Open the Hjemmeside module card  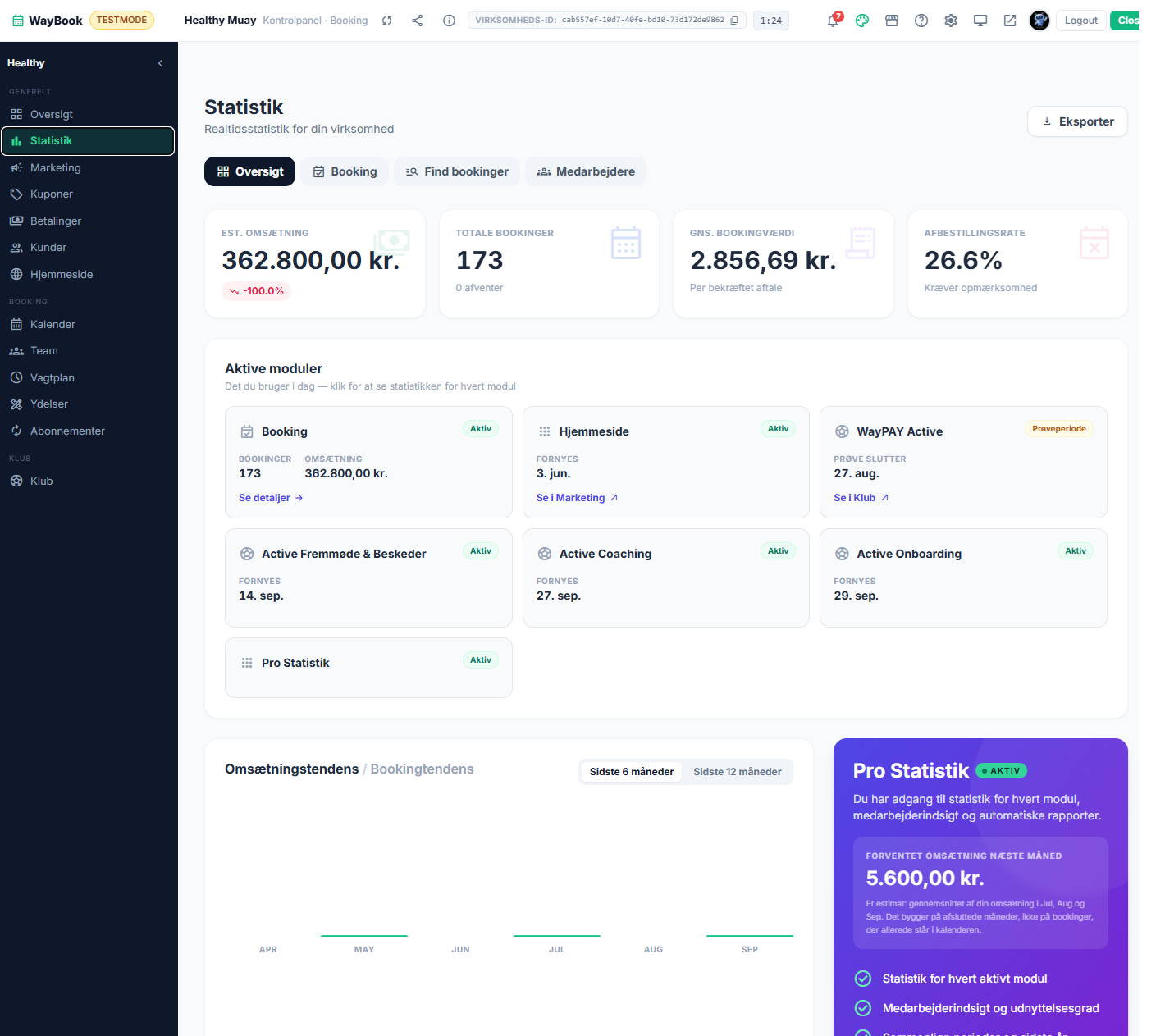pyautogui.click(x=666, y=462)
